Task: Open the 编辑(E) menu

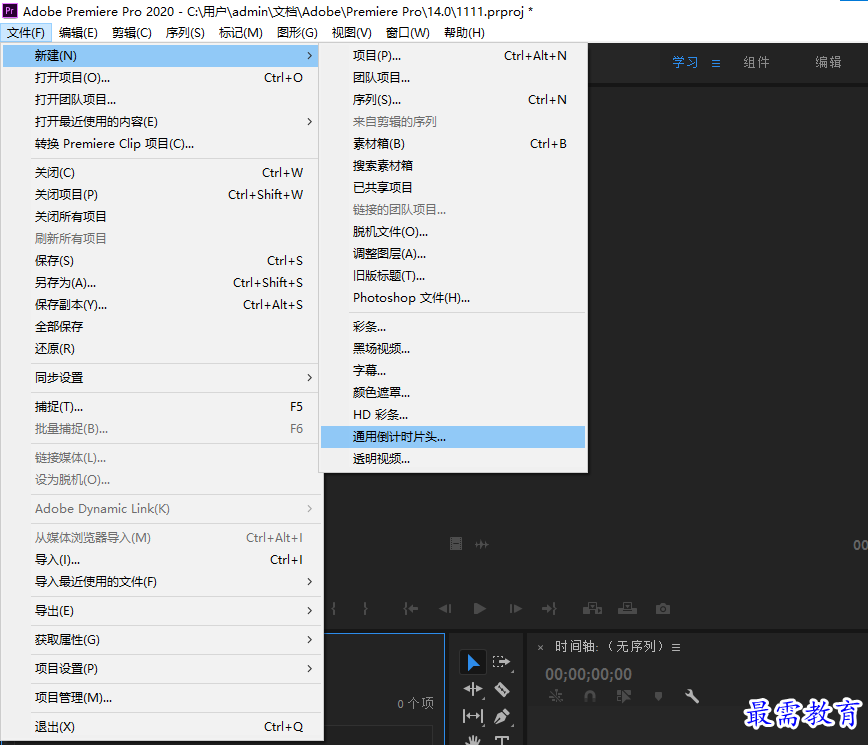Action: click(78, 33)
